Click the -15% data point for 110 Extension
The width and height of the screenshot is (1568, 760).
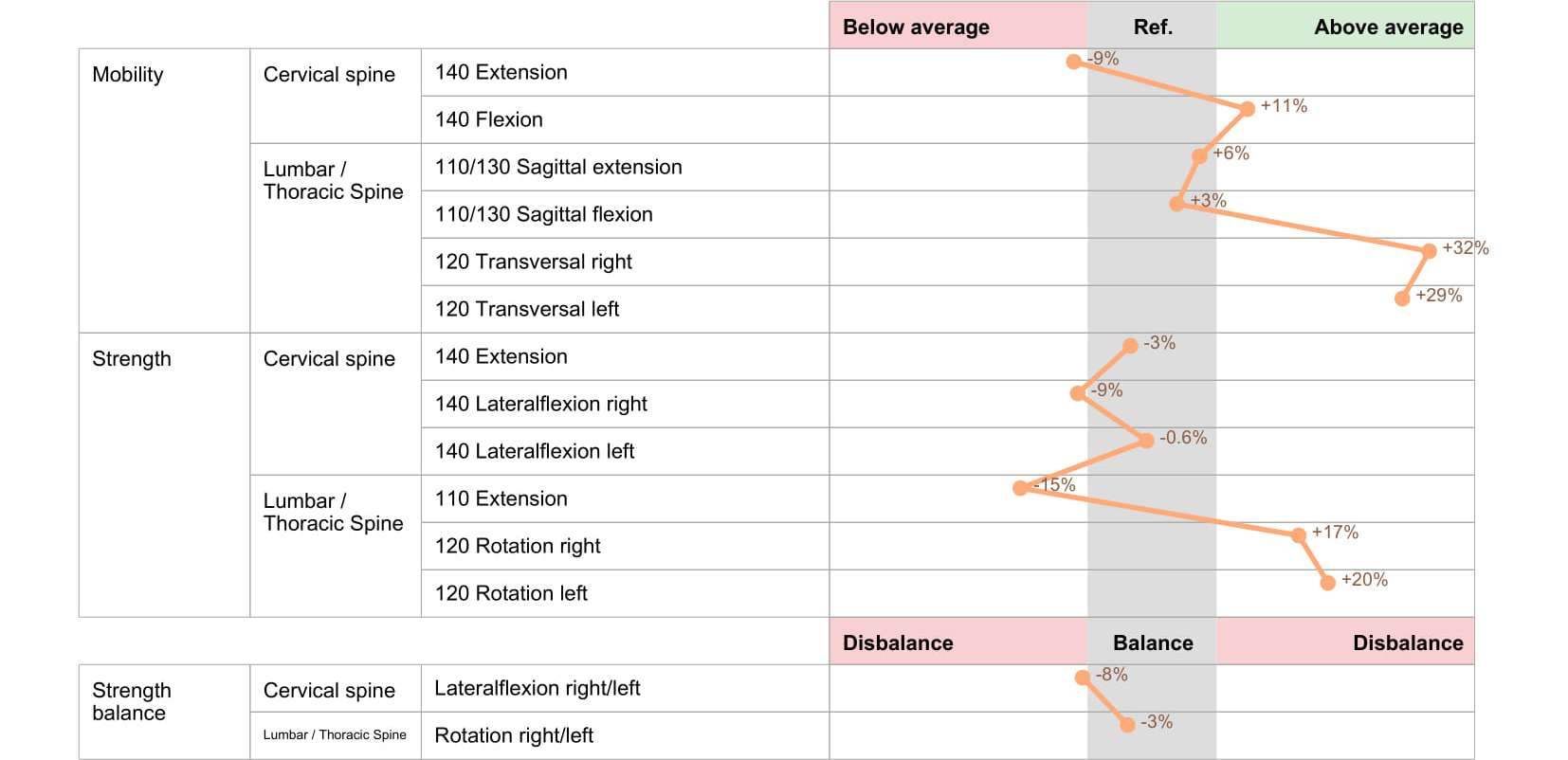(x=1020, y=488)
